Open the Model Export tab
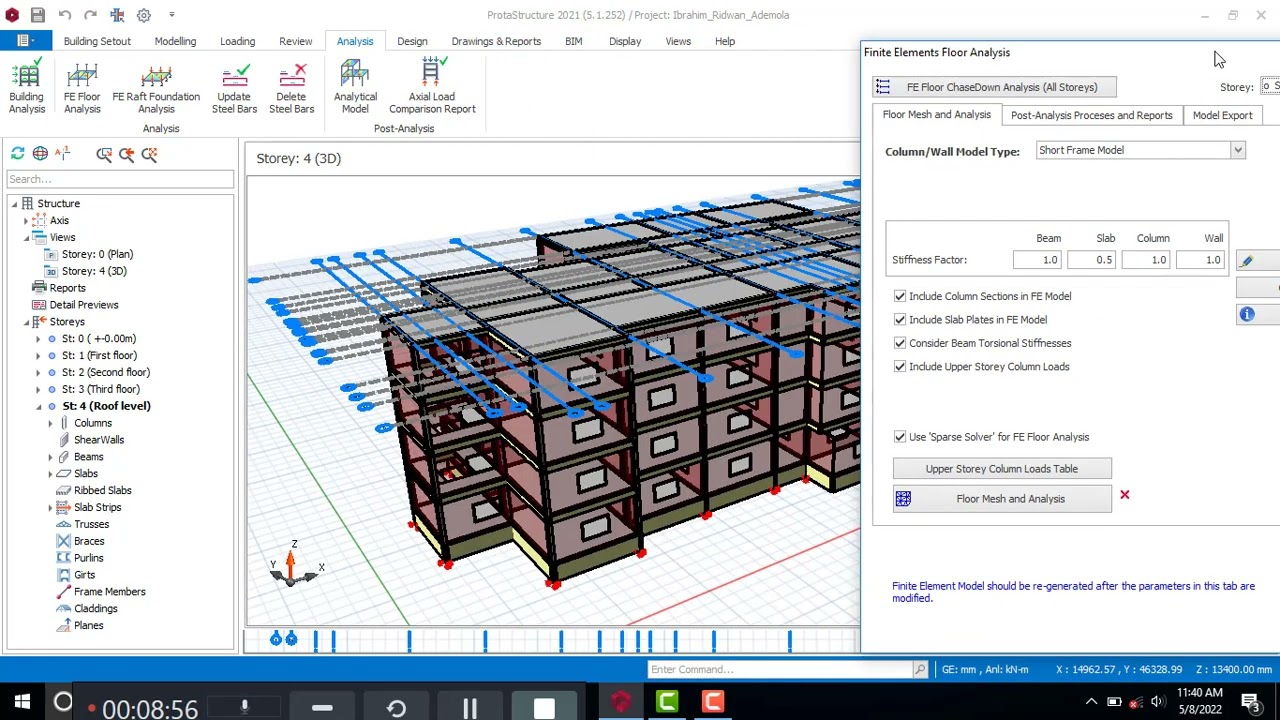The image size is (1280, 720). click(x=1222, y=115)
